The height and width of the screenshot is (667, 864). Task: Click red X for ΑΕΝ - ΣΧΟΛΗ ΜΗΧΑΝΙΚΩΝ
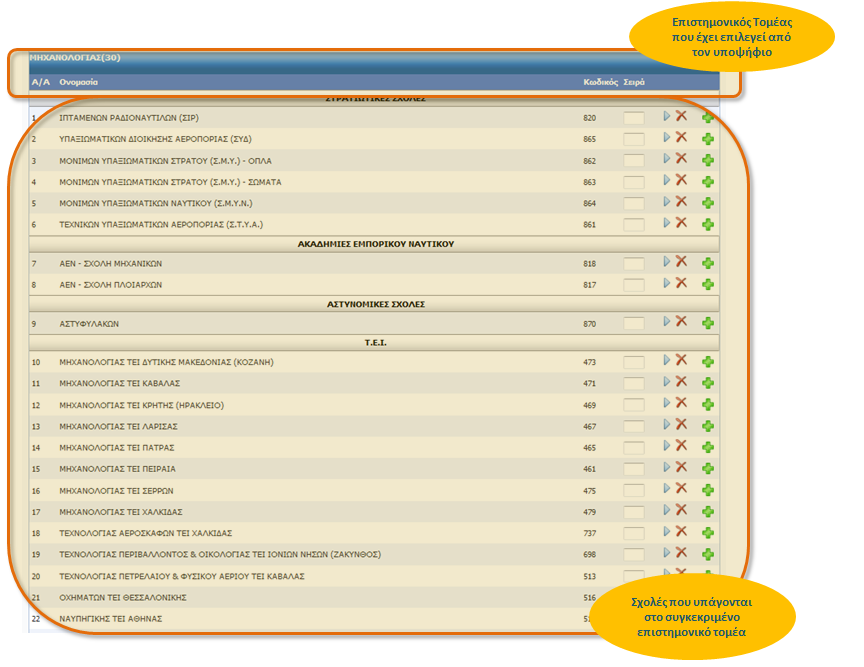pyautogui.click(x=682, y=261)
